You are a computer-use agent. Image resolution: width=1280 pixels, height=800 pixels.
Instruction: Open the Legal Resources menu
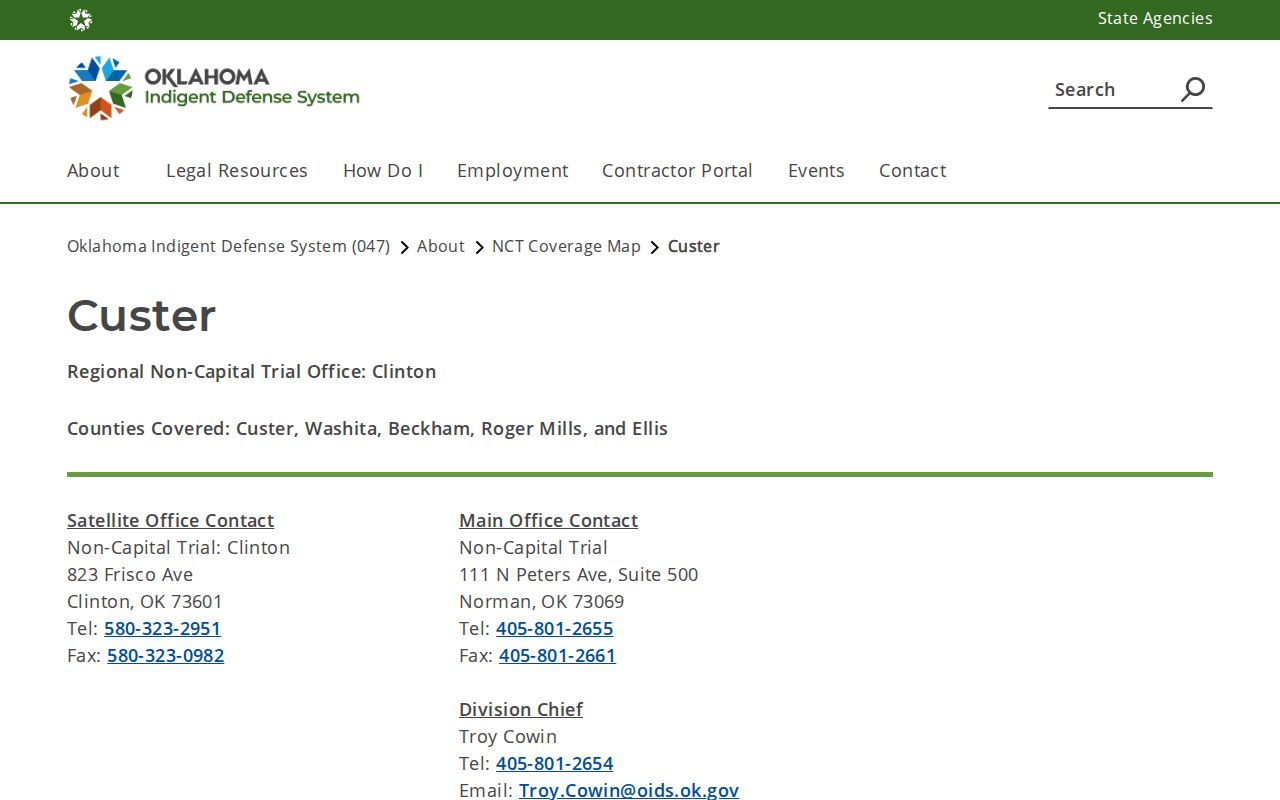pyautogui.click(x=237, y=170)
